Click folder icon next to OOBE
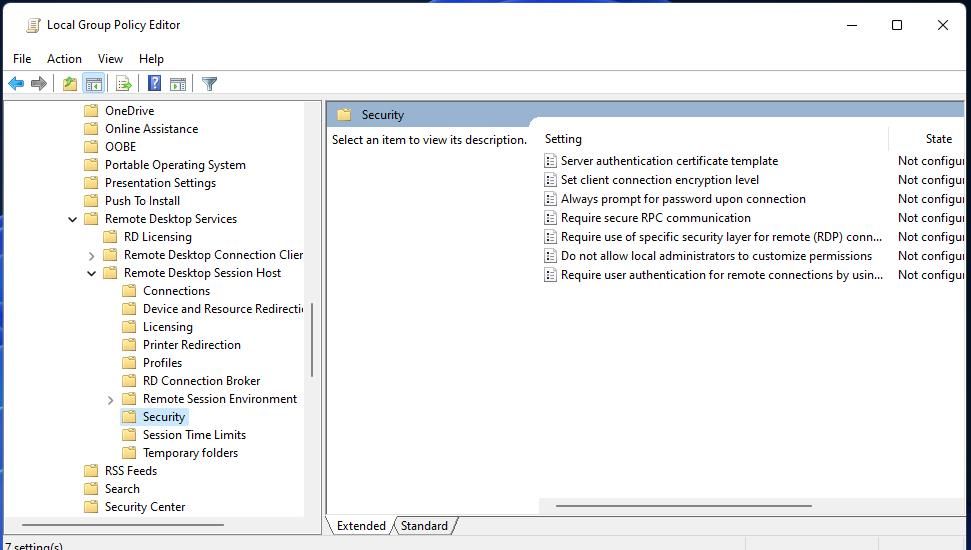Image resolution: width=971 pixels, height=550 pixels. pyautogui.click(x=91, y=147)
